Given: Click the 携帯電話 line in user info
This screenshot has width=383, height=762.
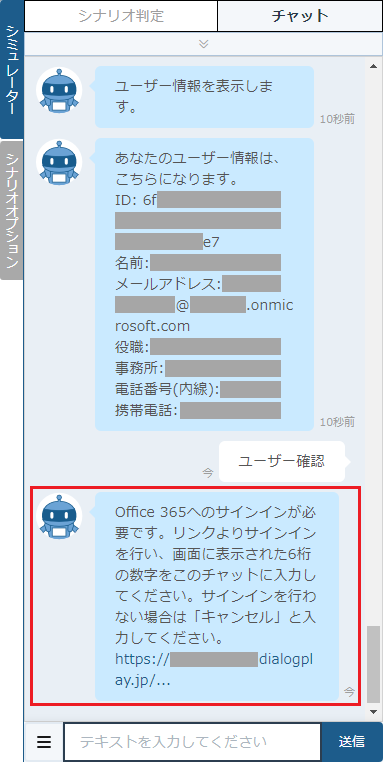Looking at the screenshot, I should 198,410.
